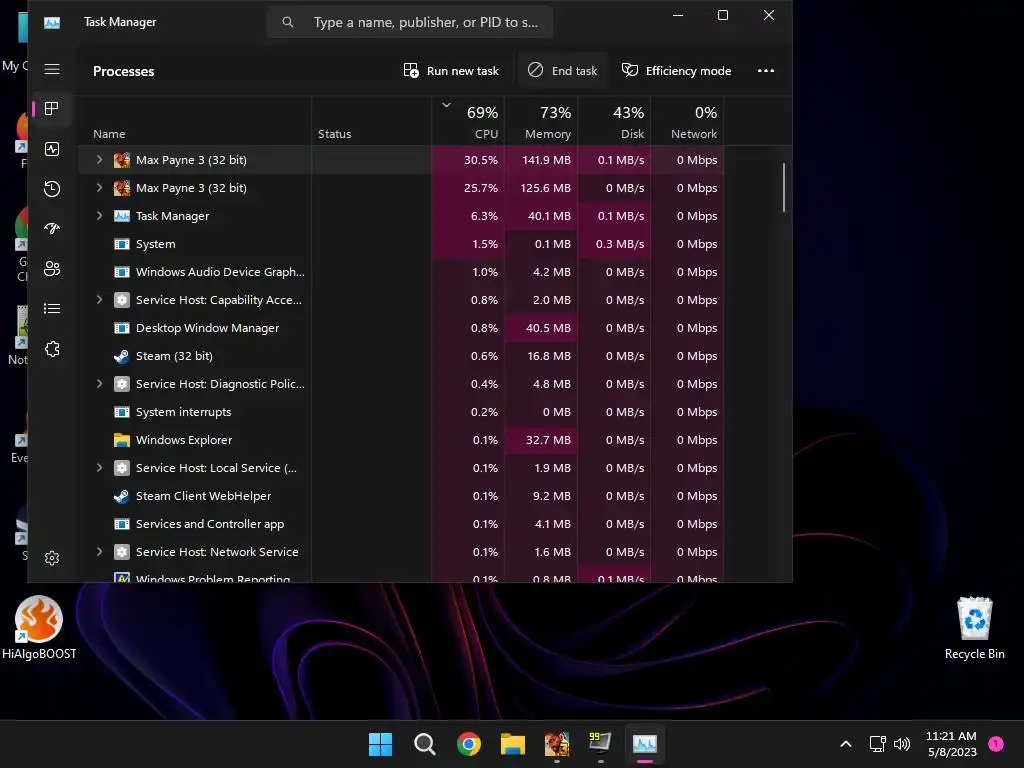Open the Services page icon in sidebar
1024x768 pixels.
(x=52, y=349)
